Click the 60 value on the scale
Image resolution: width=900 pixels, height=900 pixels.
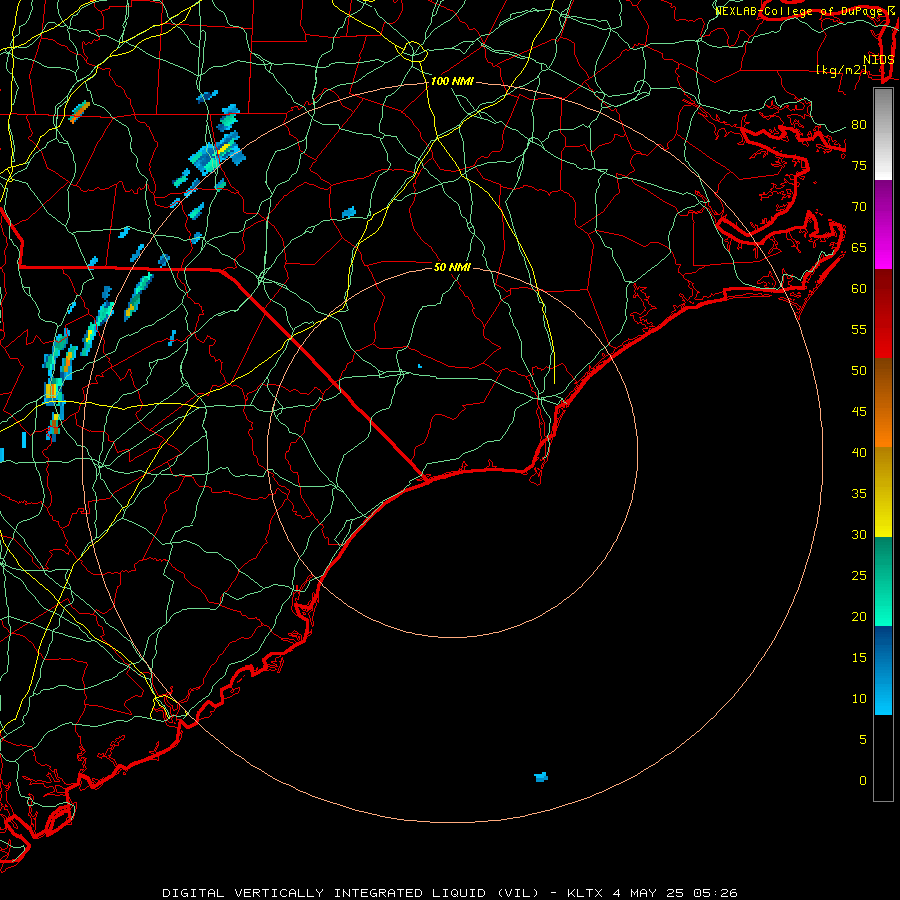[859, 289]
